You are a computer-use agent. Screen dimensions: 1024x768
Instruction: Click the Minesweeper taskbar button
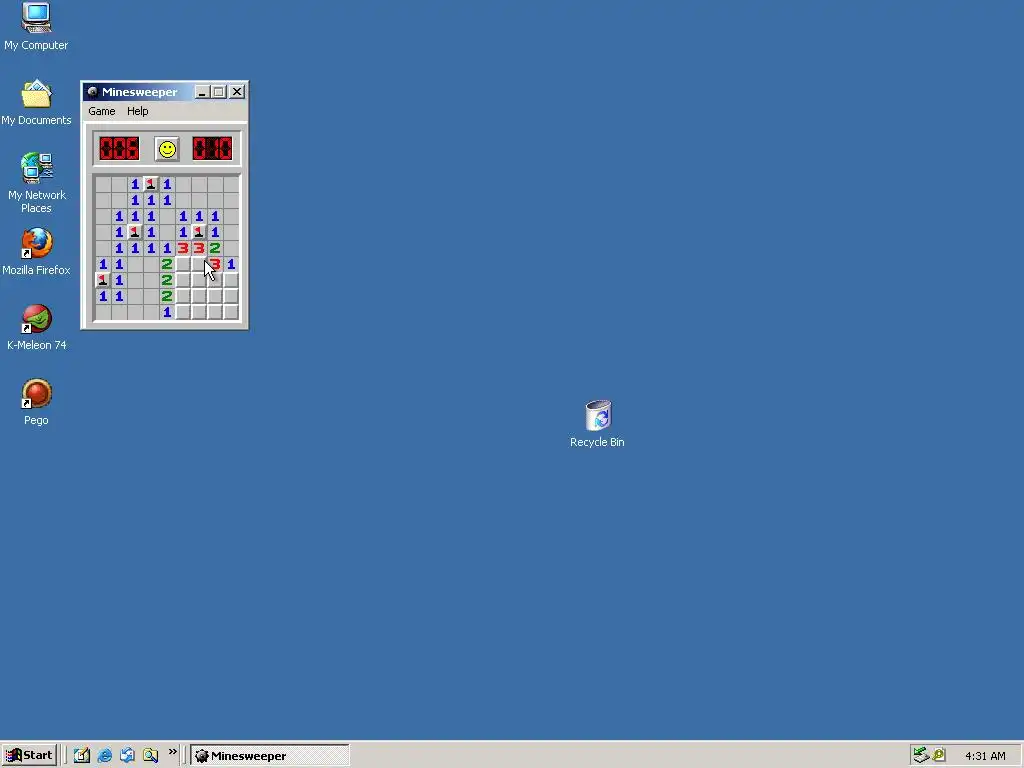[x=270, y=756]
